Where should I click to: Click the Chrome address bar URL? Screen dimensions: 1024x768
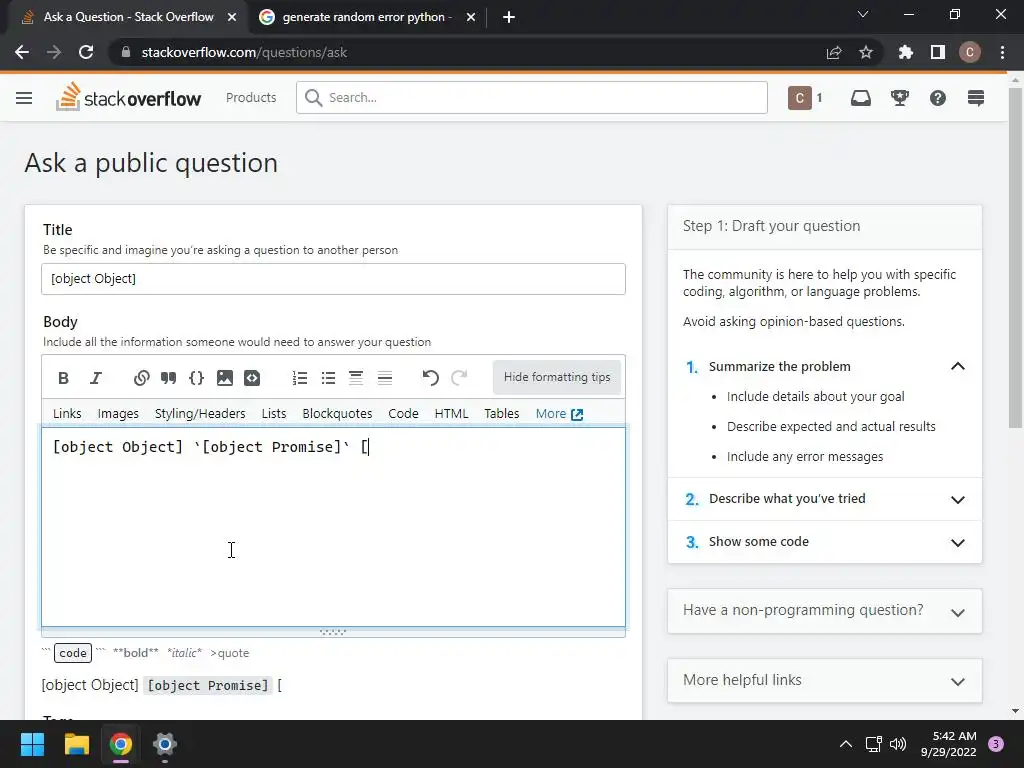244,52
